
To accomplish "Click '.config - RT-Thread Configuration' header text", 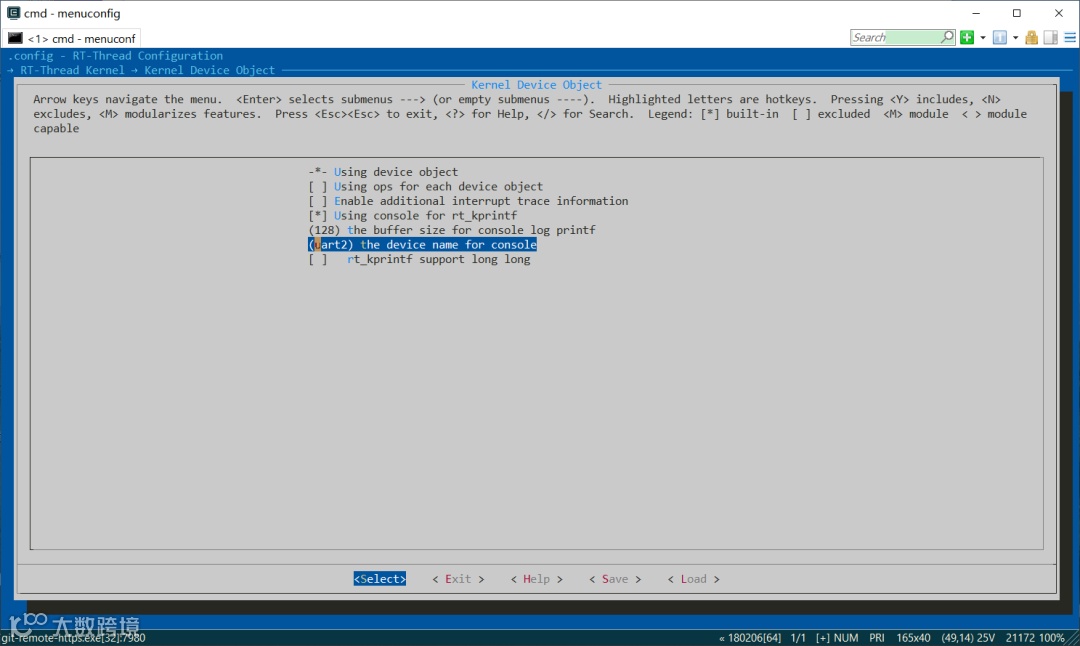I will coord(115,56).
